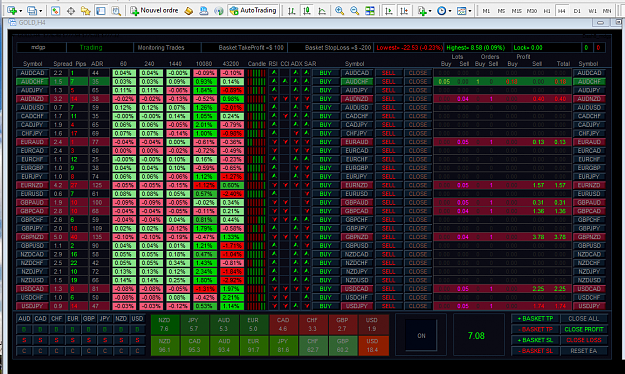Click the AUD currency basket header

click(24, 319)
